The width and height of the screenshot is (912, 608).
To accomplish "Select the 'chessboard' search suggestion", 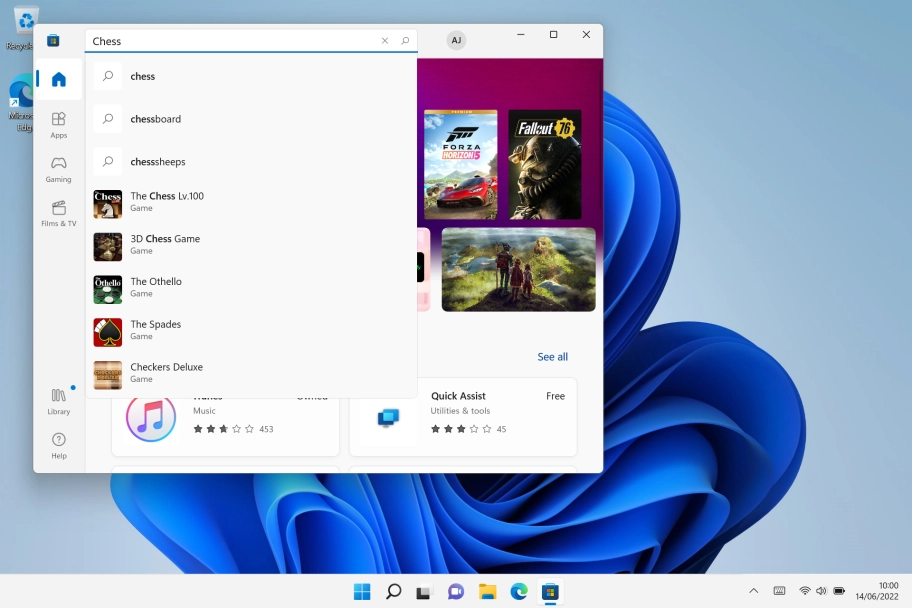I will click(155, 119).
